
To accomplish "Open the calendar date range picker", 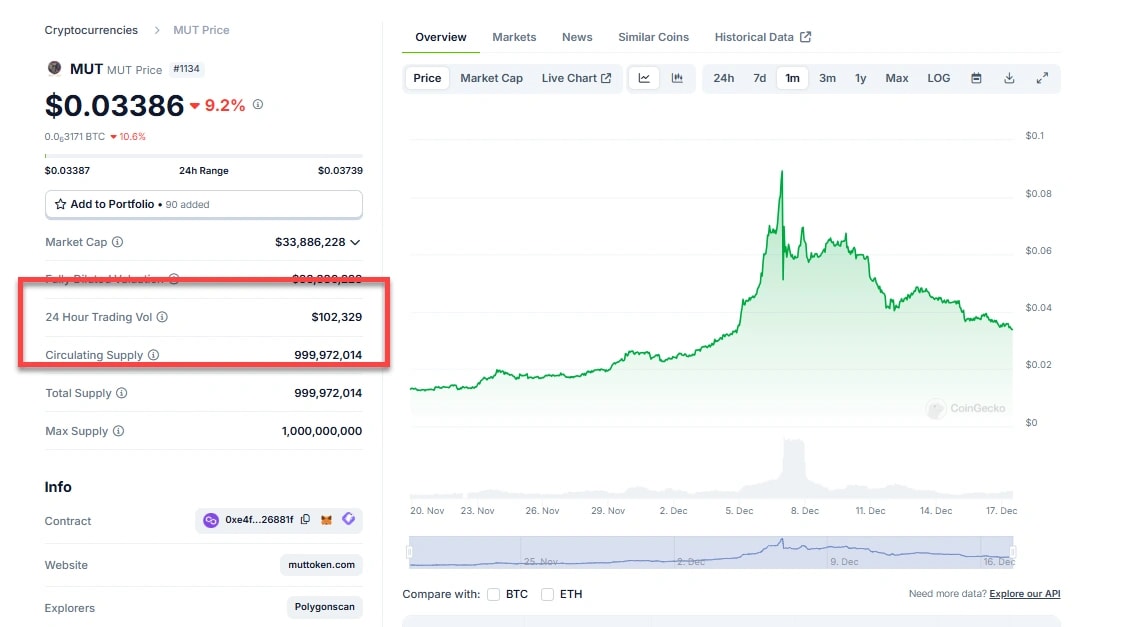I will point(976,78).
